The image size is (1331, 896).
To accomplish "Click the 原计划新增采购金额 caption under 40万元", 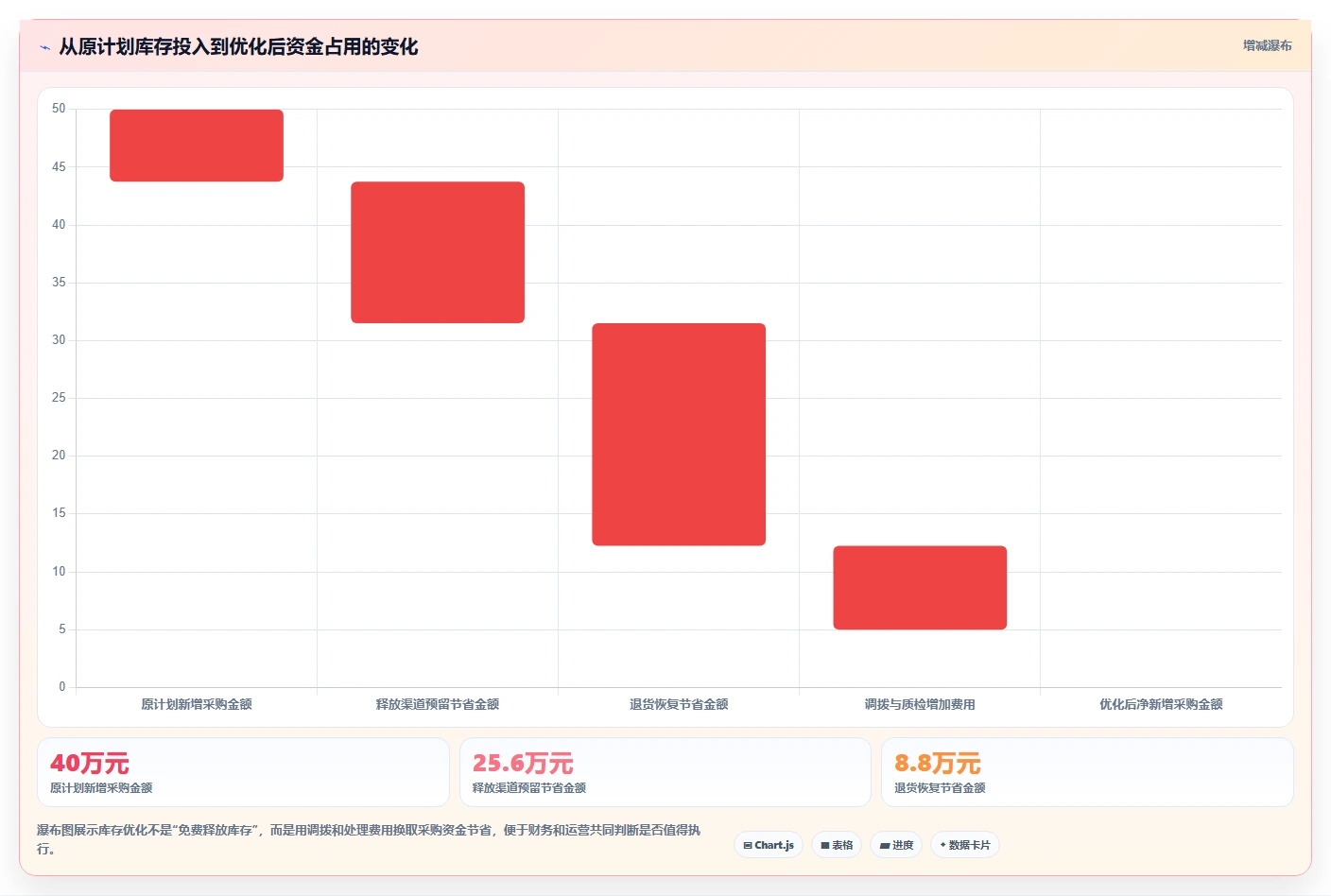I will pos(101,788).
